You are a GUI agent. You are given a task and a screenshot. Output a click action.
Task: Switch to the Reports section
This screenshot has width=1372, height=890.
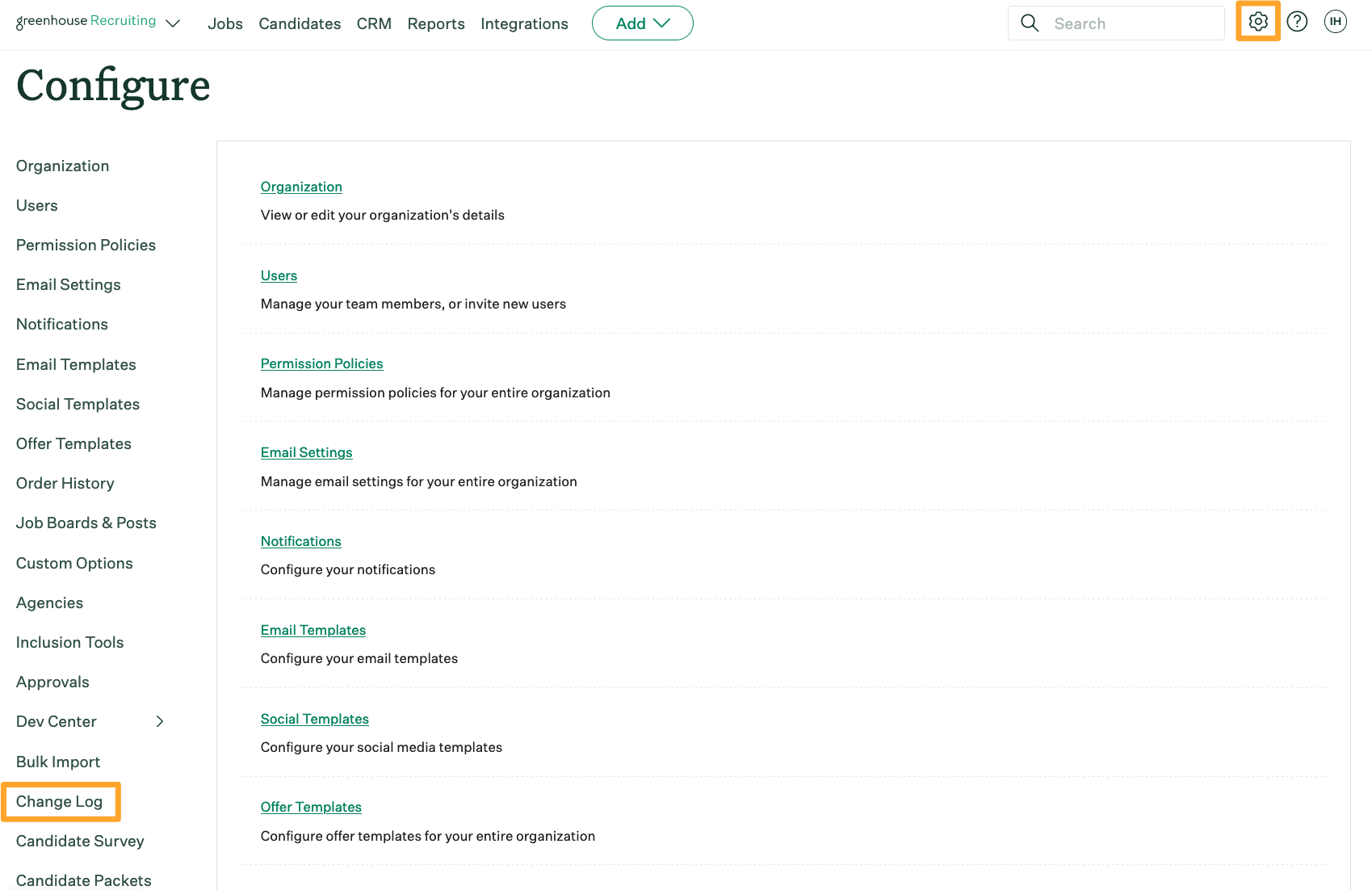point(435,23)
